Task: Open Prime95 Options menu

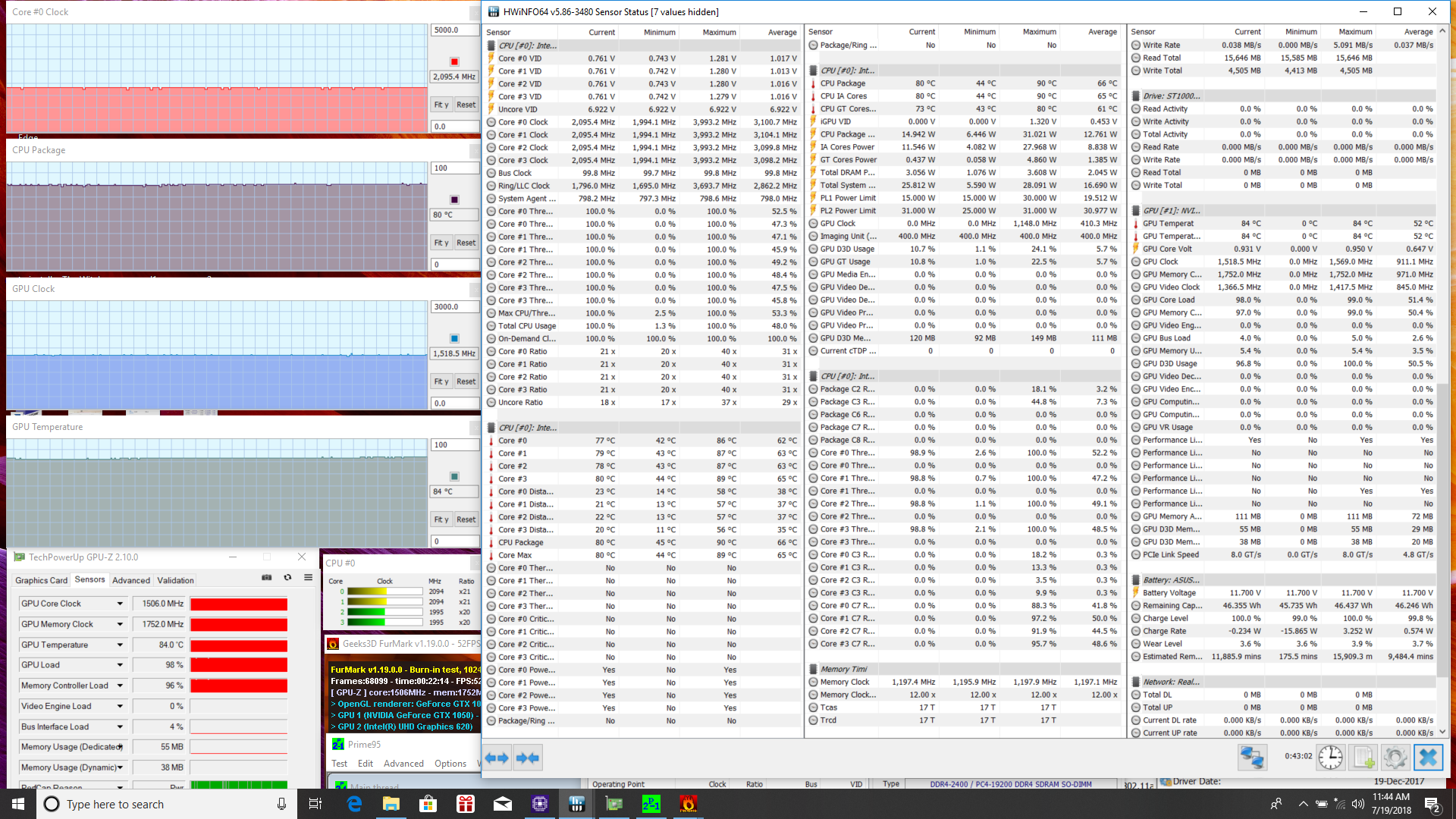Action: coord(450,764)
